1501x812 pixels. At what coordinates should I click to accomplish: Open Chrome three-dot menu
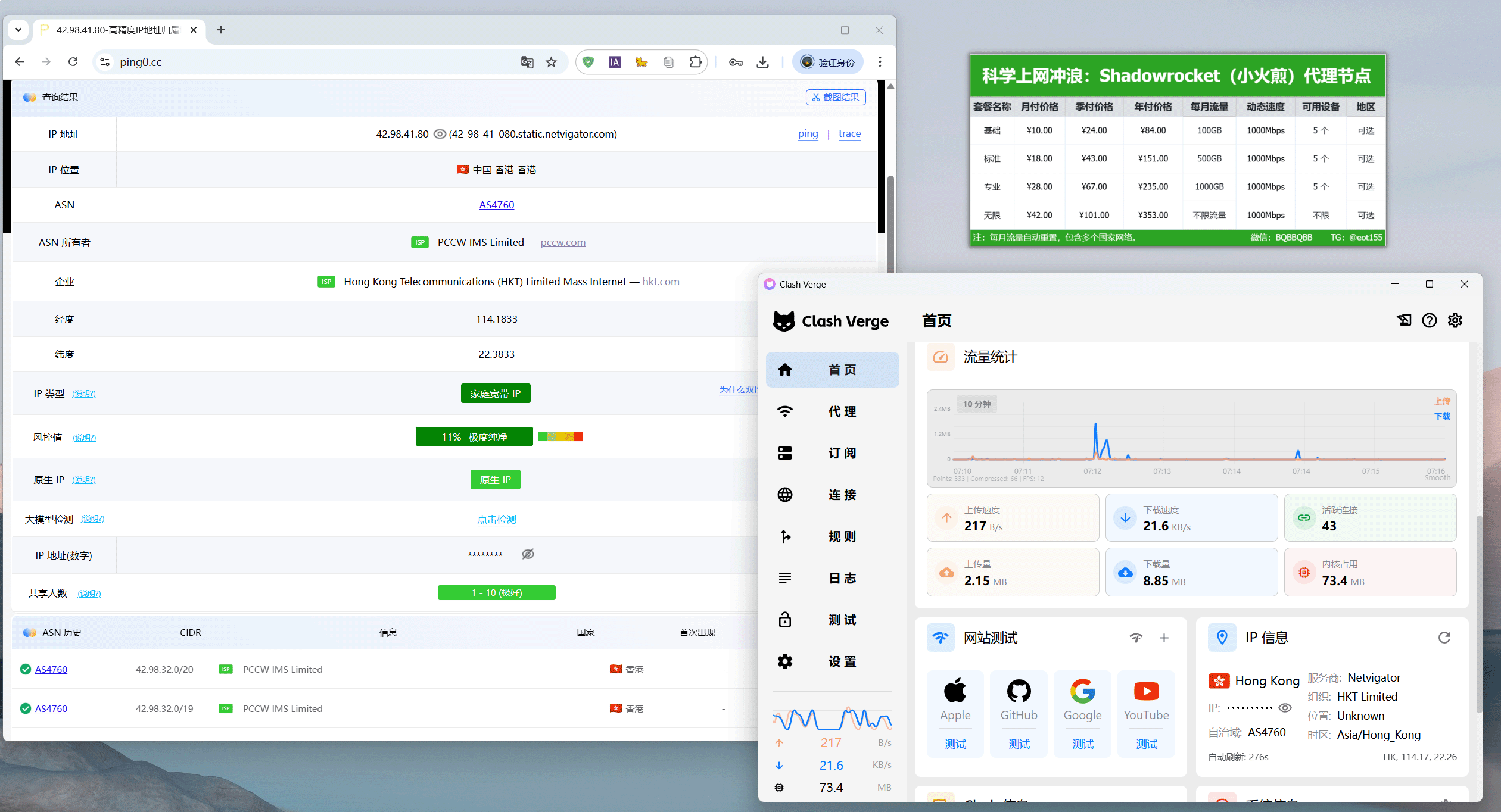pyautogui.click(x=880, y=62)
